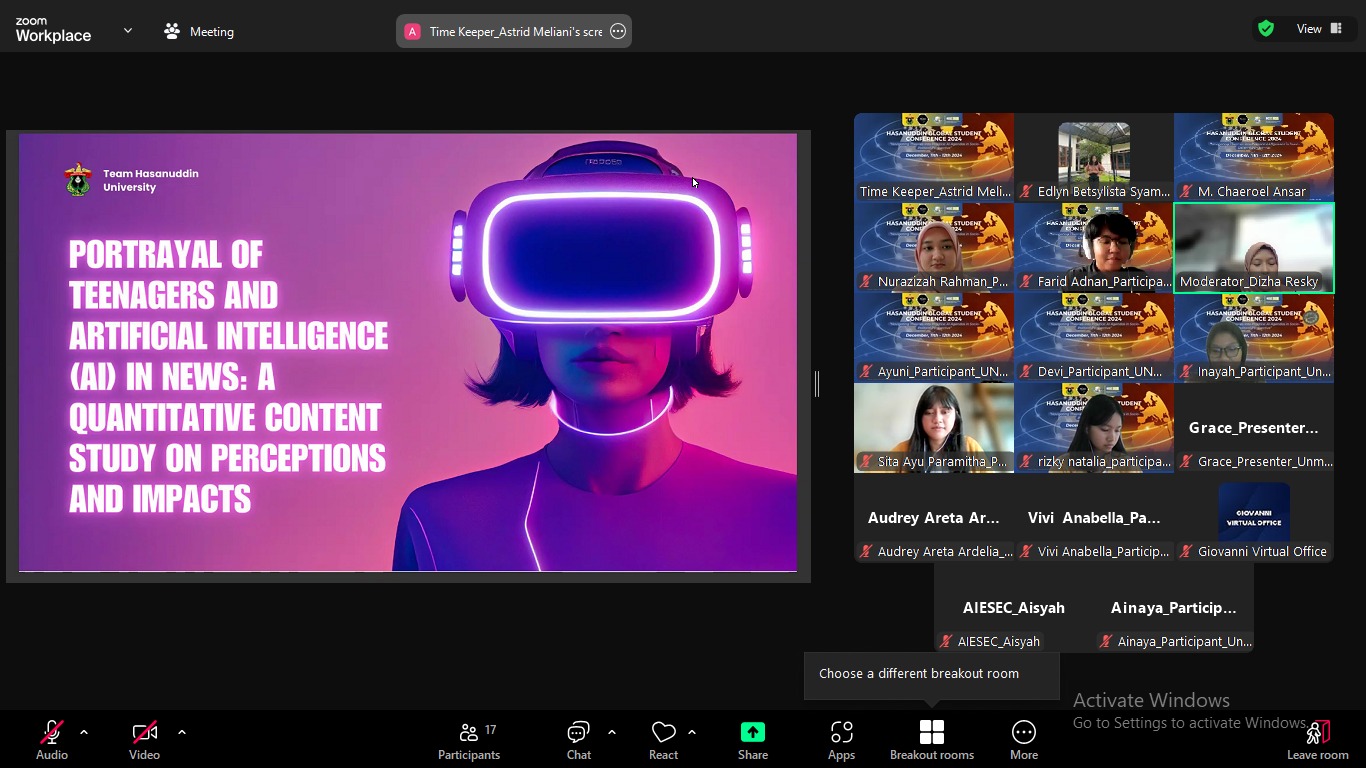Open the View layout menu

(1319, 29)
